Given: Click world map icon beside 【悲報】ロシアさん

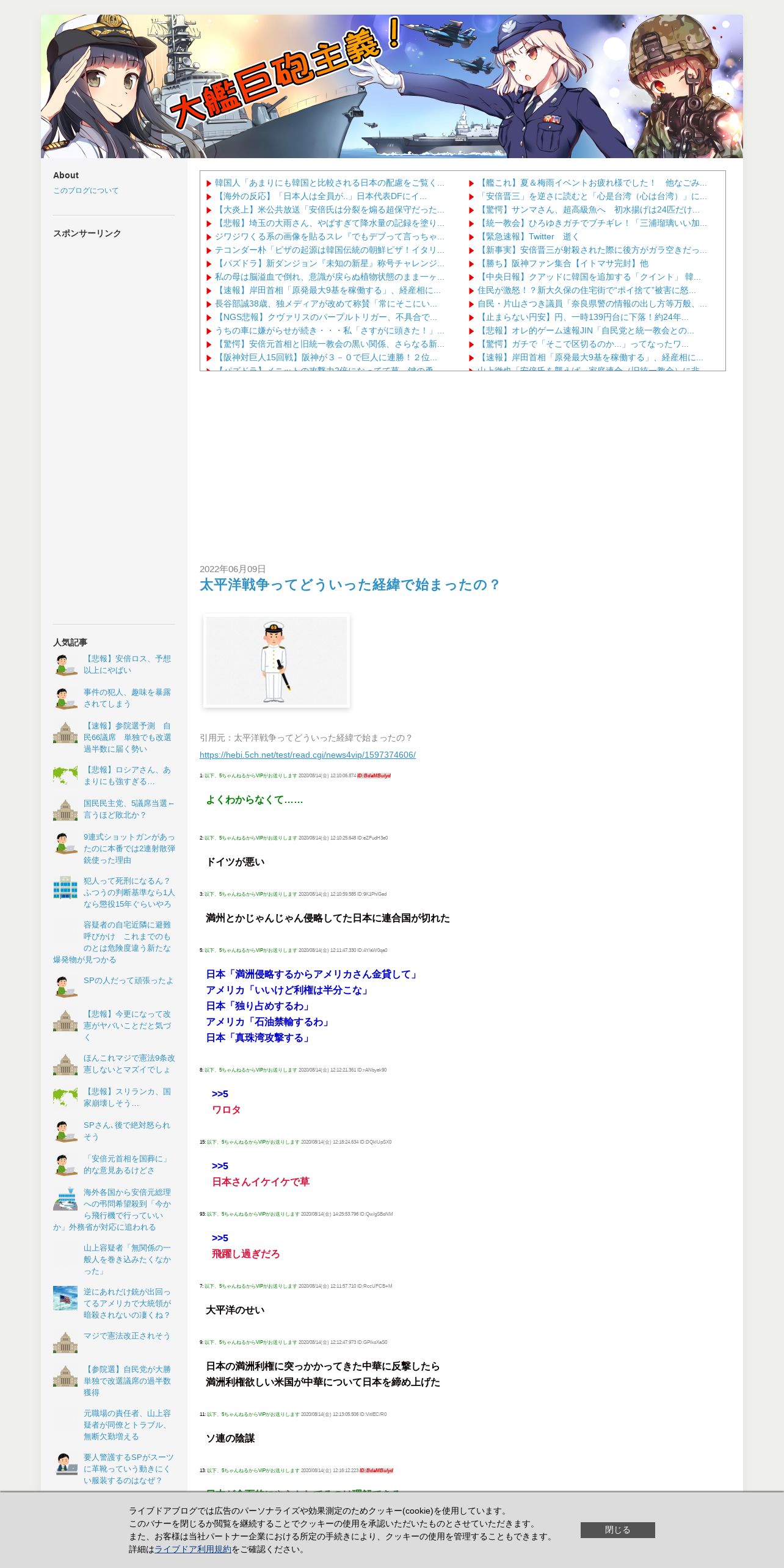Looking at the screenshot, I should point(65,777).
